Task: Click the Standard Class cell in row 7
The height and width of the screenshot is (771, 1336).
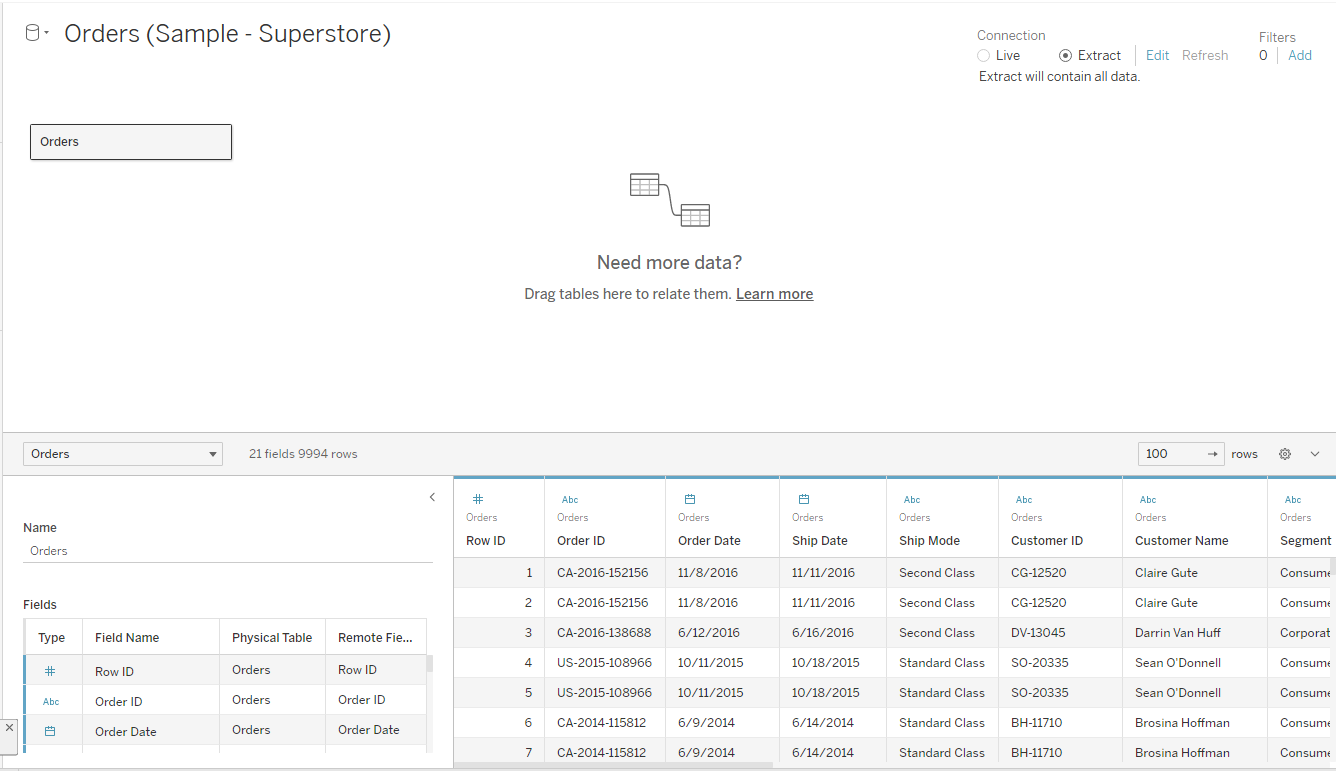Action: 942,753
